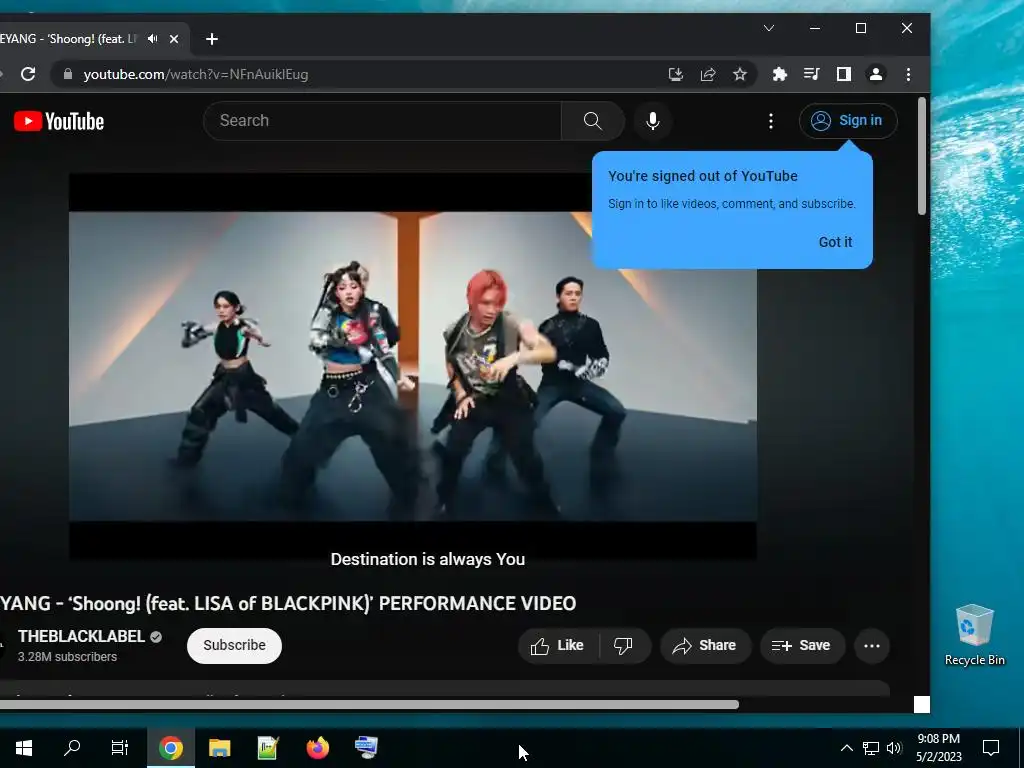1024x768 pixels.
Task: Click the YouTube search magnifier button
Action: coord(593,121)
